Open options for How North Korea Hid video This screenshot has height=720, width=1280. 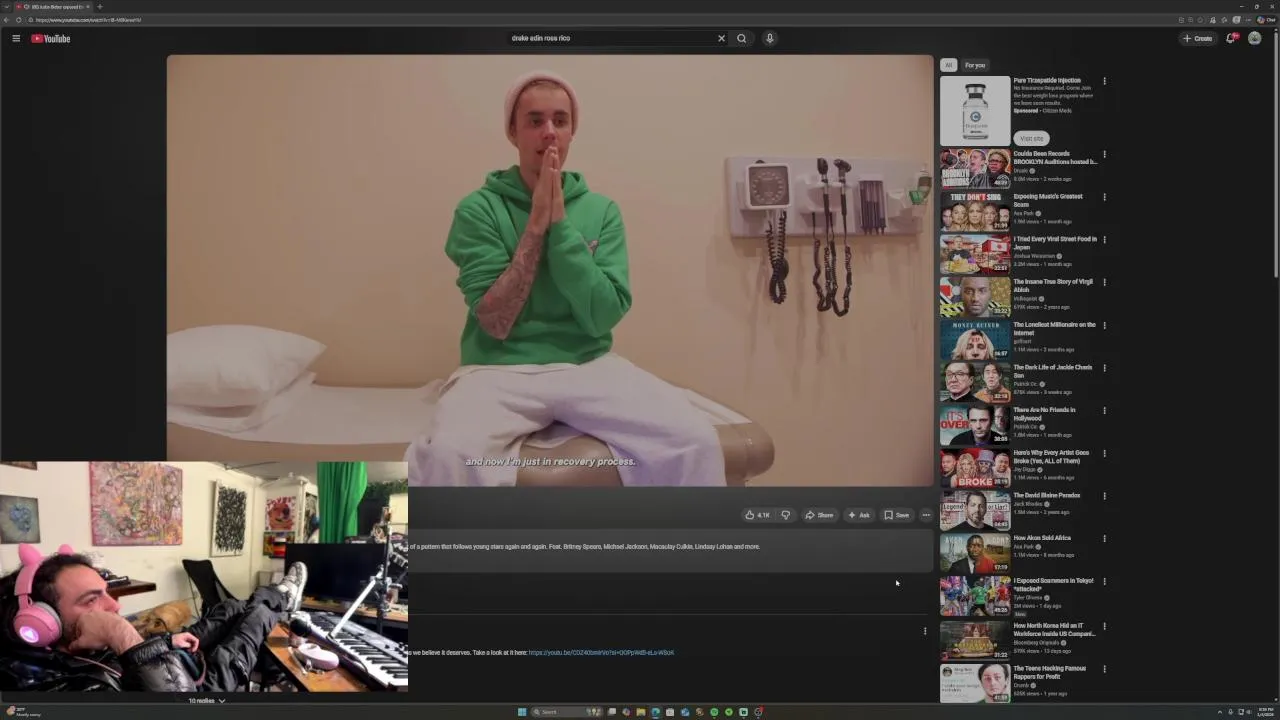(1105, 627)
